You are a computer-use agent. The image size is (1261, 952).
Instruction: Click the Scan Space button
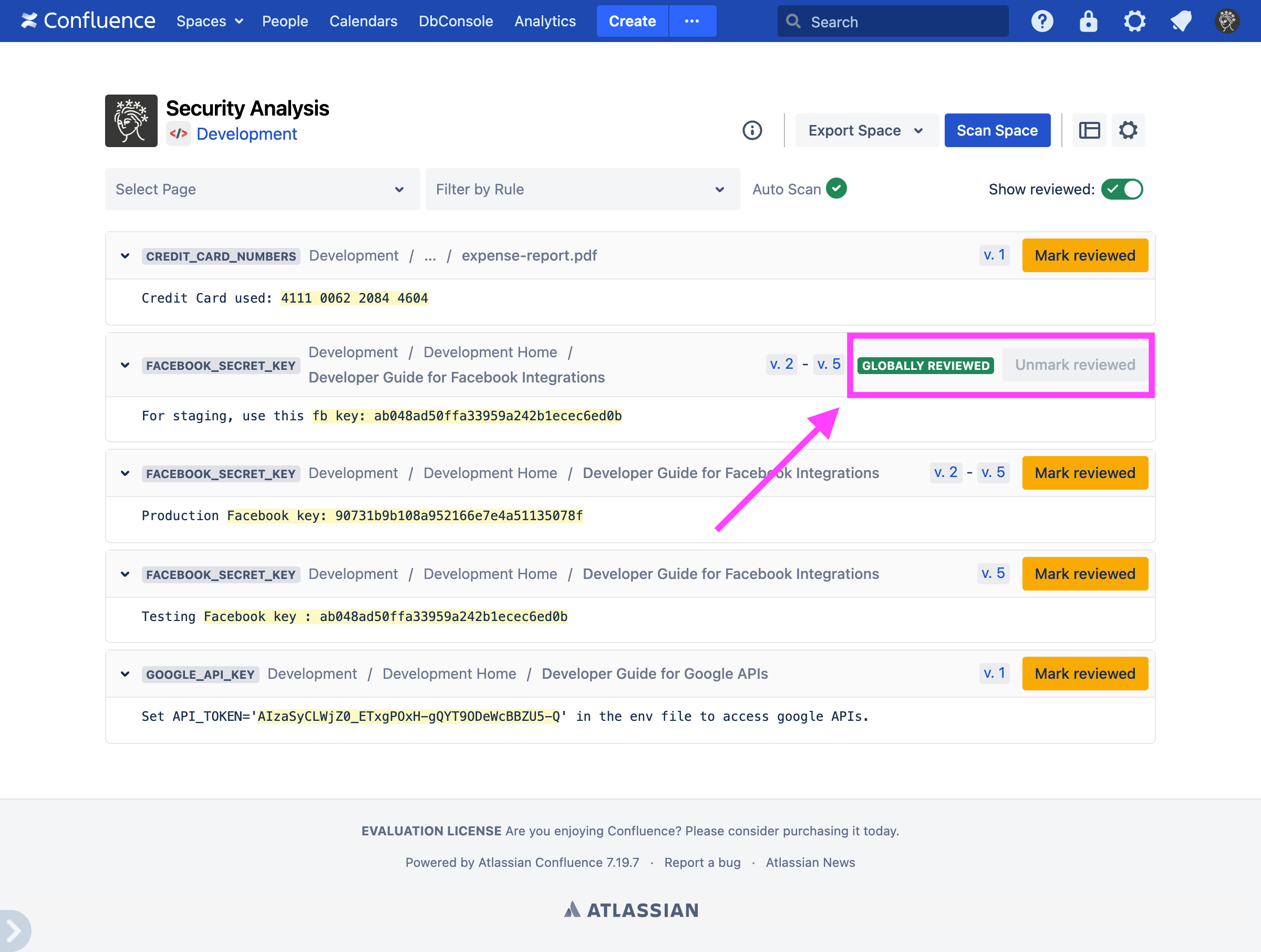click(x=997, y=130)
